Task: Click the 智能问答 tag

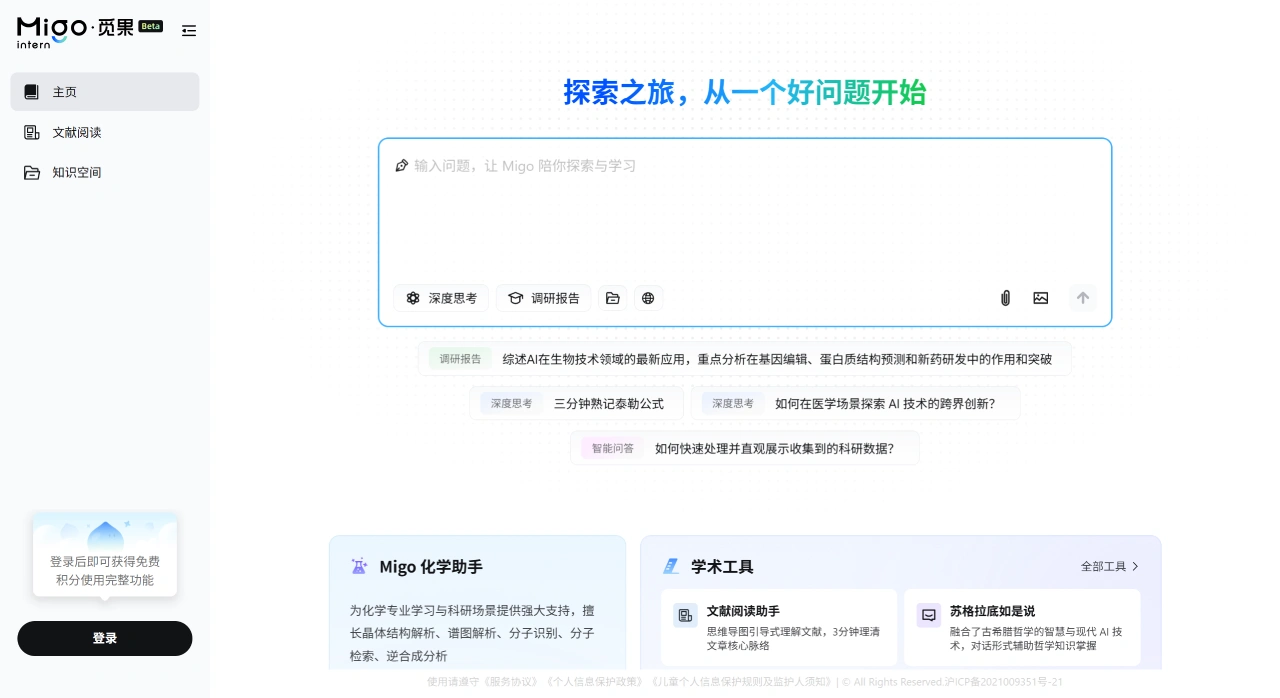Action: (612, 448)
